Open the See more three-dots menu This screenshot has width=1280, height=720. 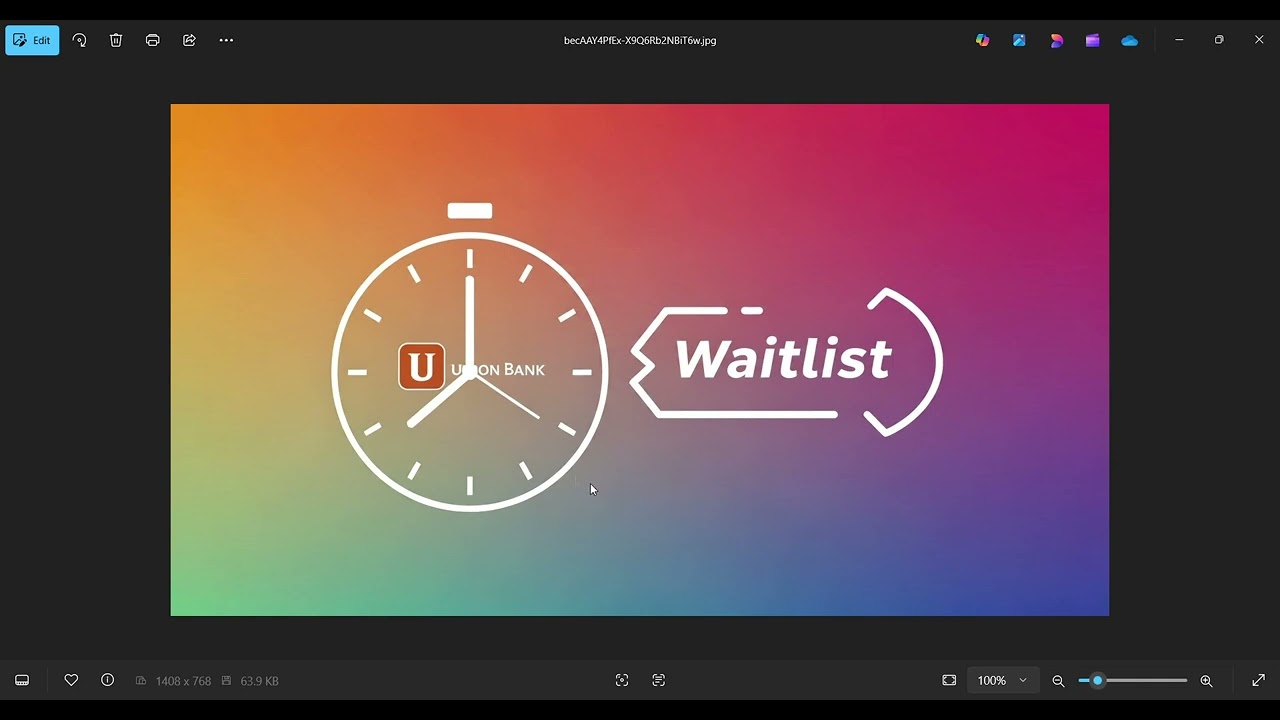click(x=226, y=40)
